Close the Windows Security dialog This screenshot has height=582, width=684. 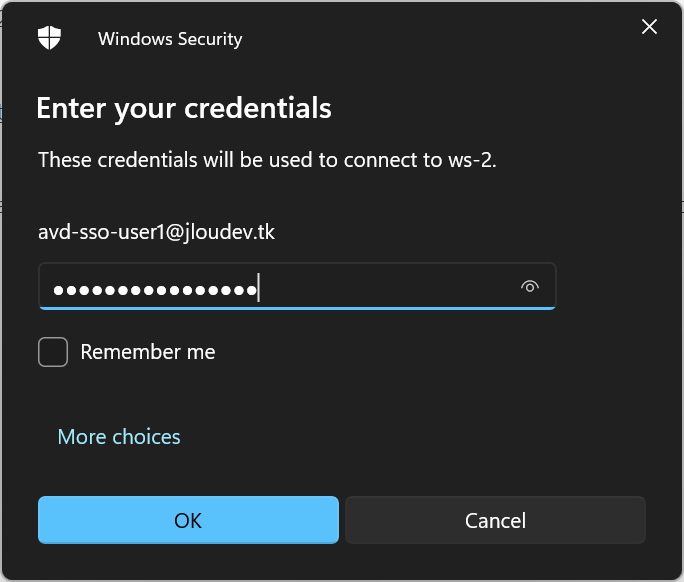point(649,27)
